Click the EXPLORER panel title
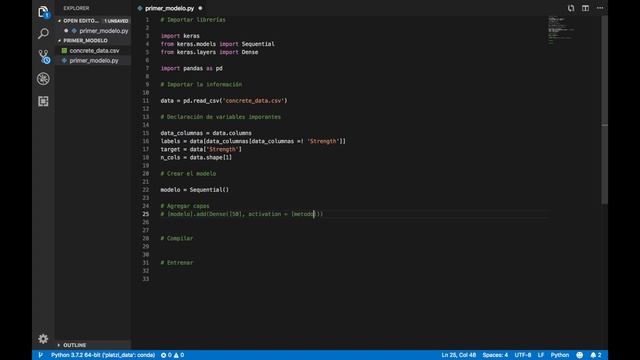Screen dimensions: 640x360 pyautogui.click(x=76, y=8)
